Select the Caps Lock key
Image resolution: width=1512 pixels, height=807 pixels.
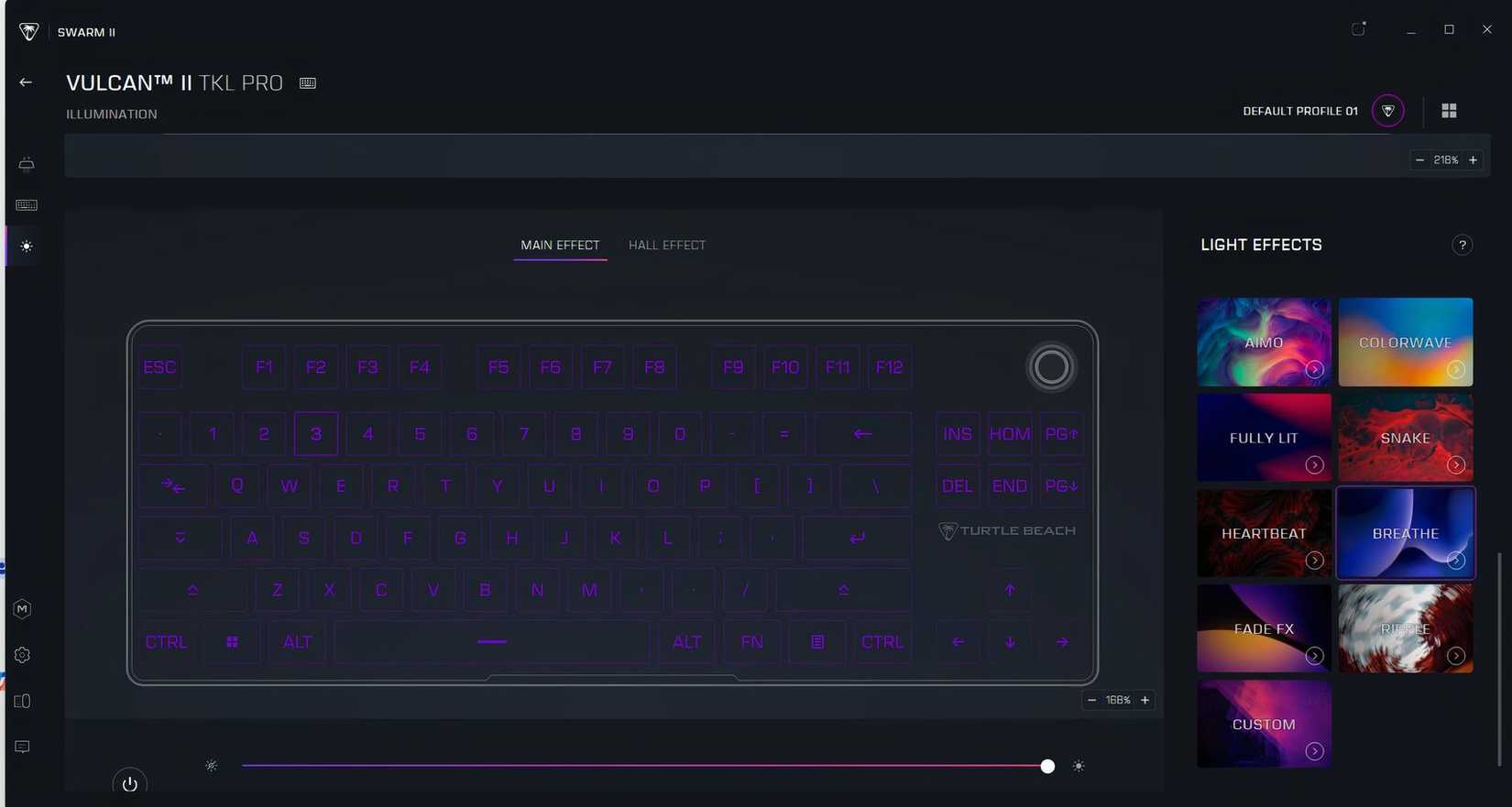tap(181, 538)
